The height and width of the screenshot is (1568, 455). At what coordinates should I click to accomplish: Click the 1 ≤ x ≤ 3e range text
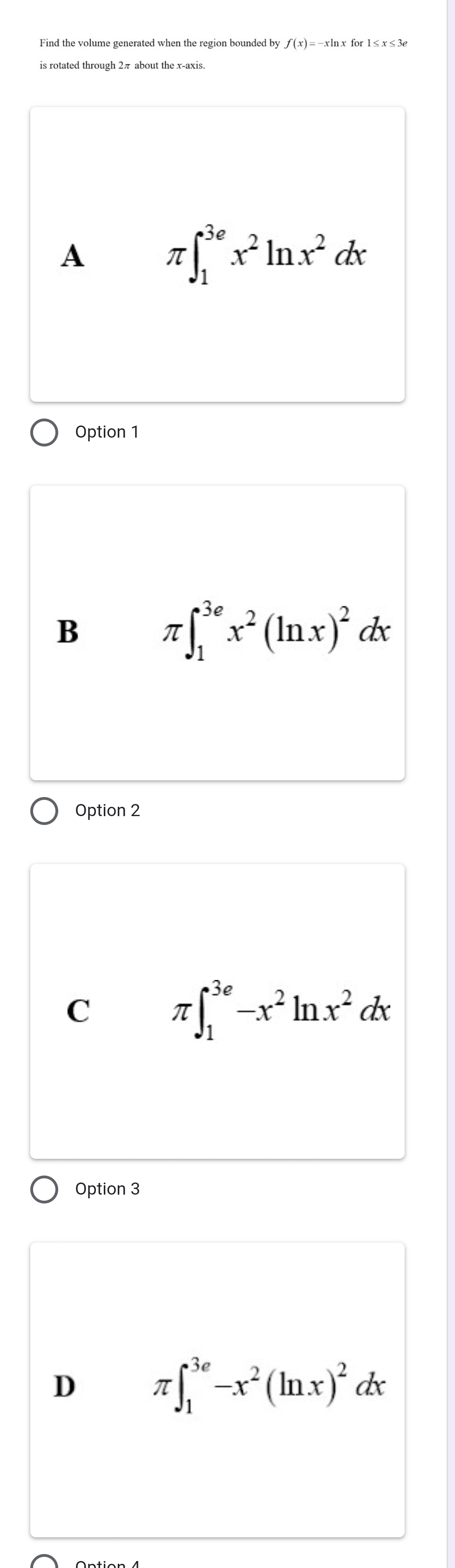click(386, 43)
